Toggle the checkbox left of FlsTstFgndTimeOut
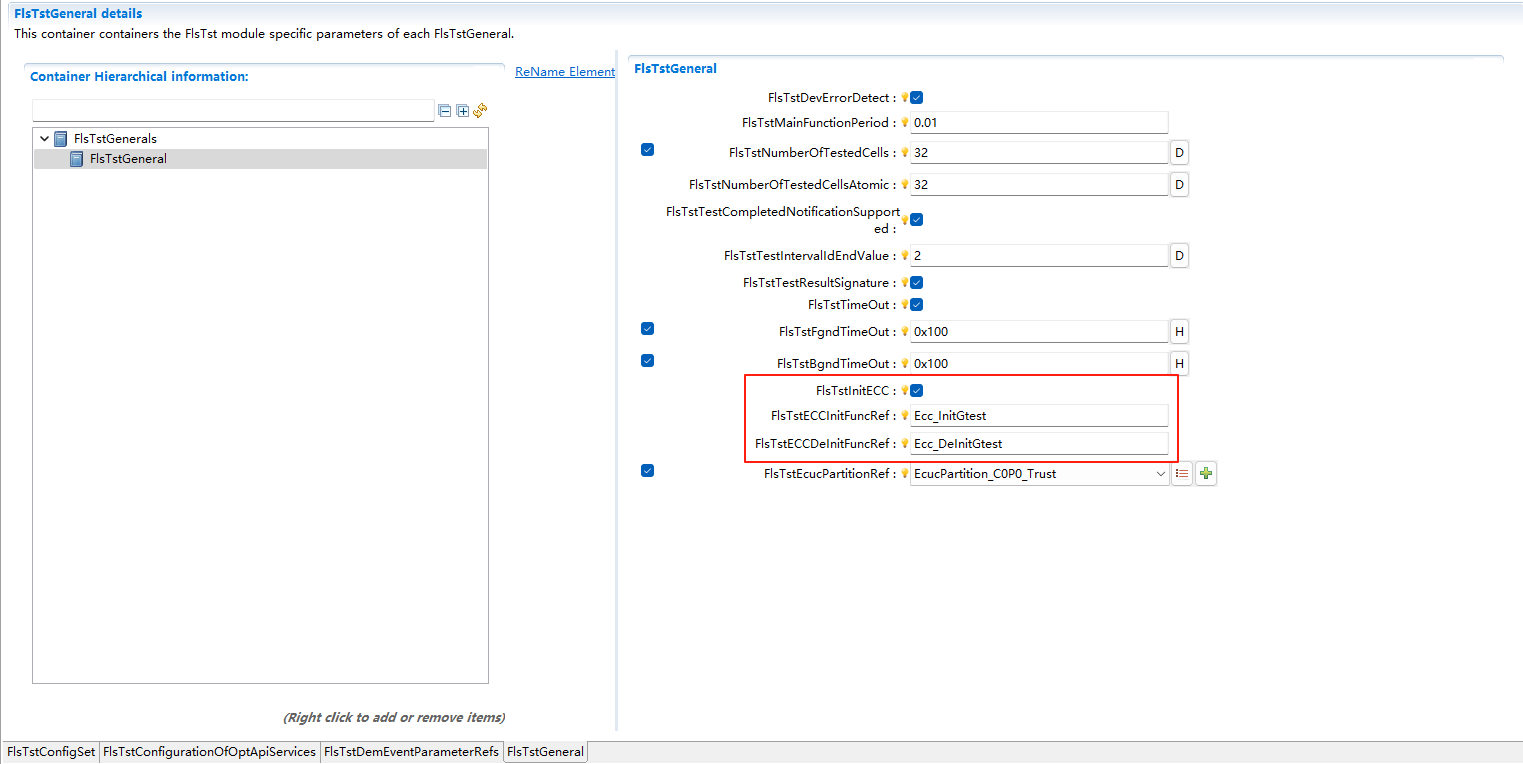This screenshot has width=1523, height=764. [x=647, y=328]
